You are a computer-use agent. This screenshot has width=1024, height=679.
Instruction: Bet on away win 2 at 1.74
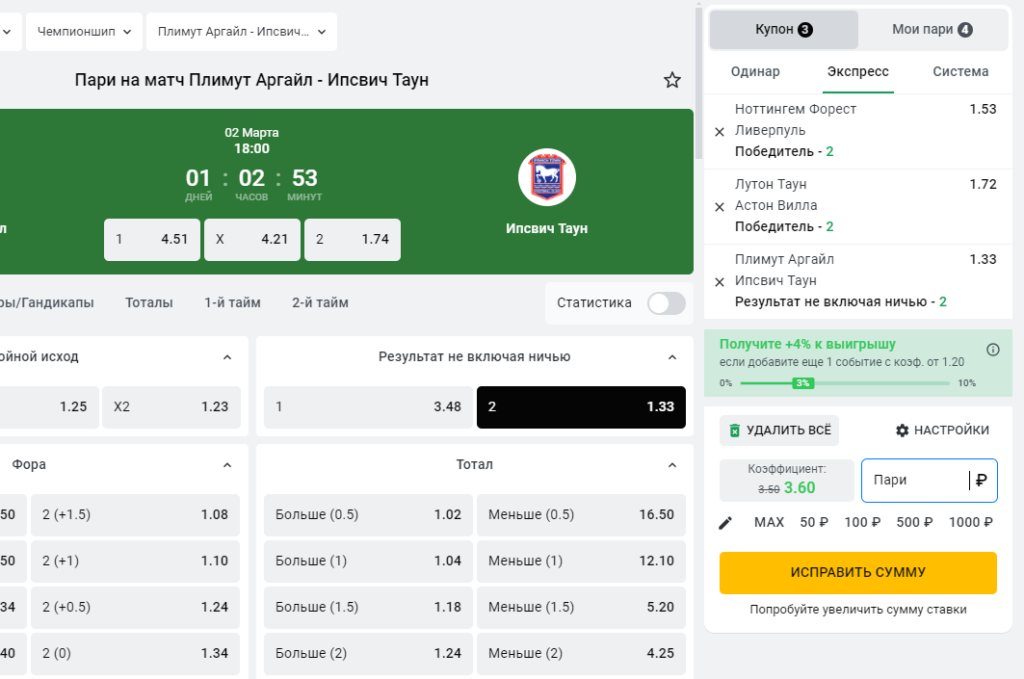(353, 240)
